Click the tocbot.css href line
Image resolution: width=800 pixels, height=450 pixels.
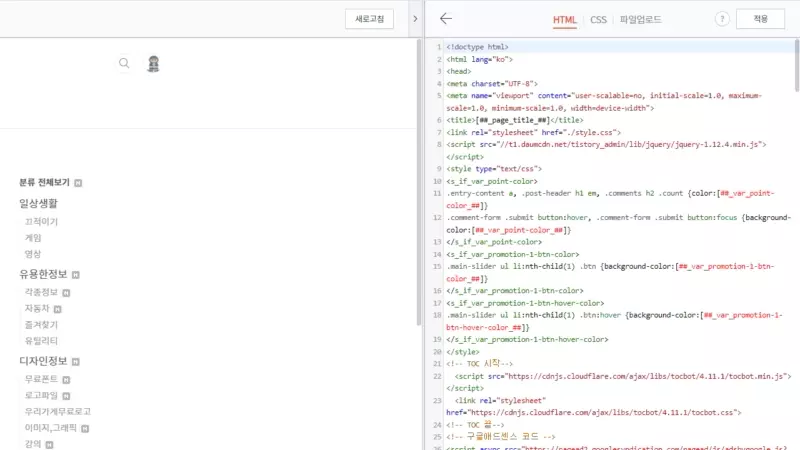click(594, 412)
